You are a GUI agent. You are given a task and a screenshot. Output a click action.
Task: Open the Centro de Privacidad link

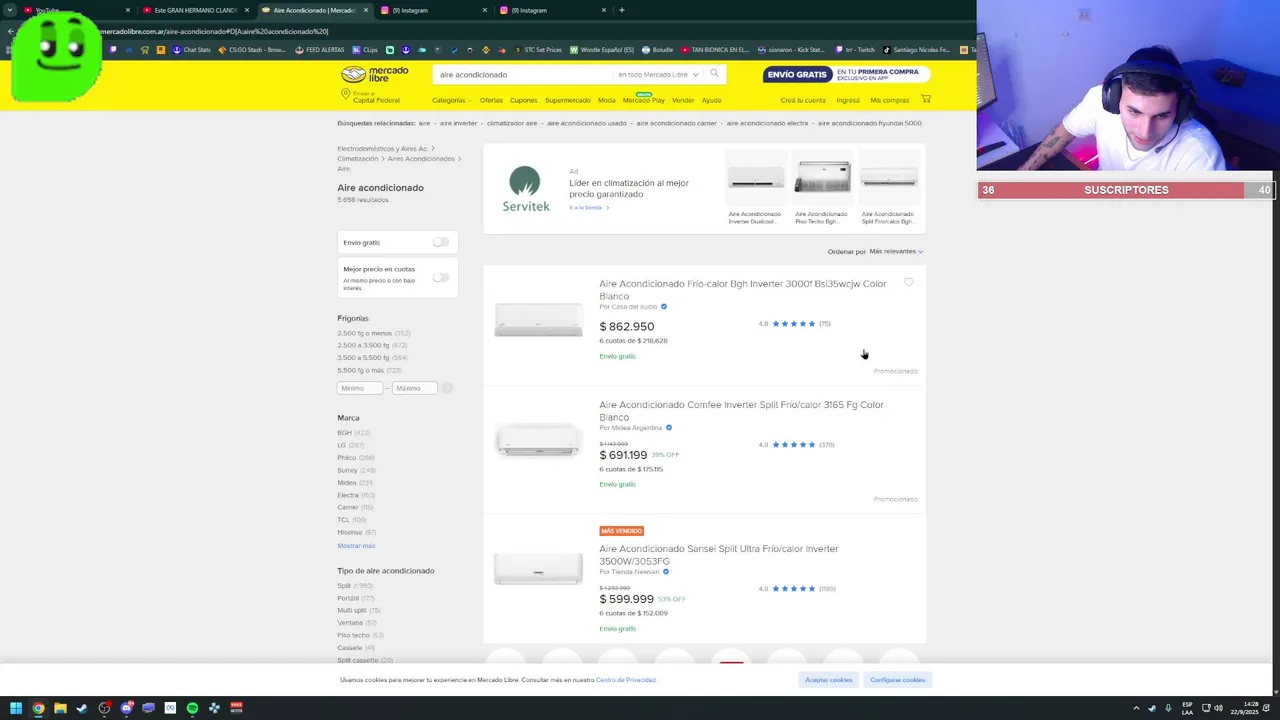coord(626,680)
